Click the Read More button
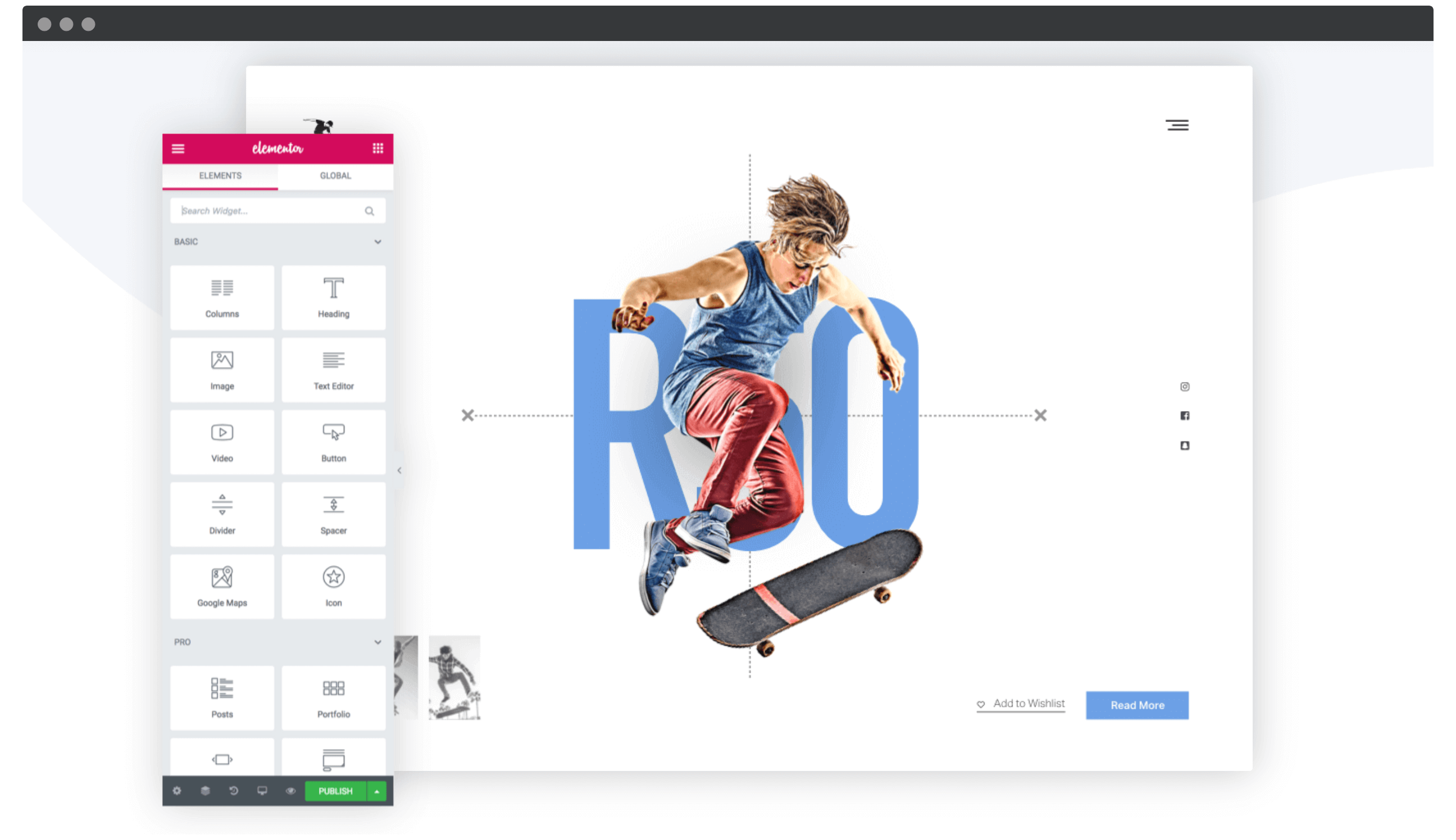The height and width of the screenshot is (840, 1456). 1137,705
